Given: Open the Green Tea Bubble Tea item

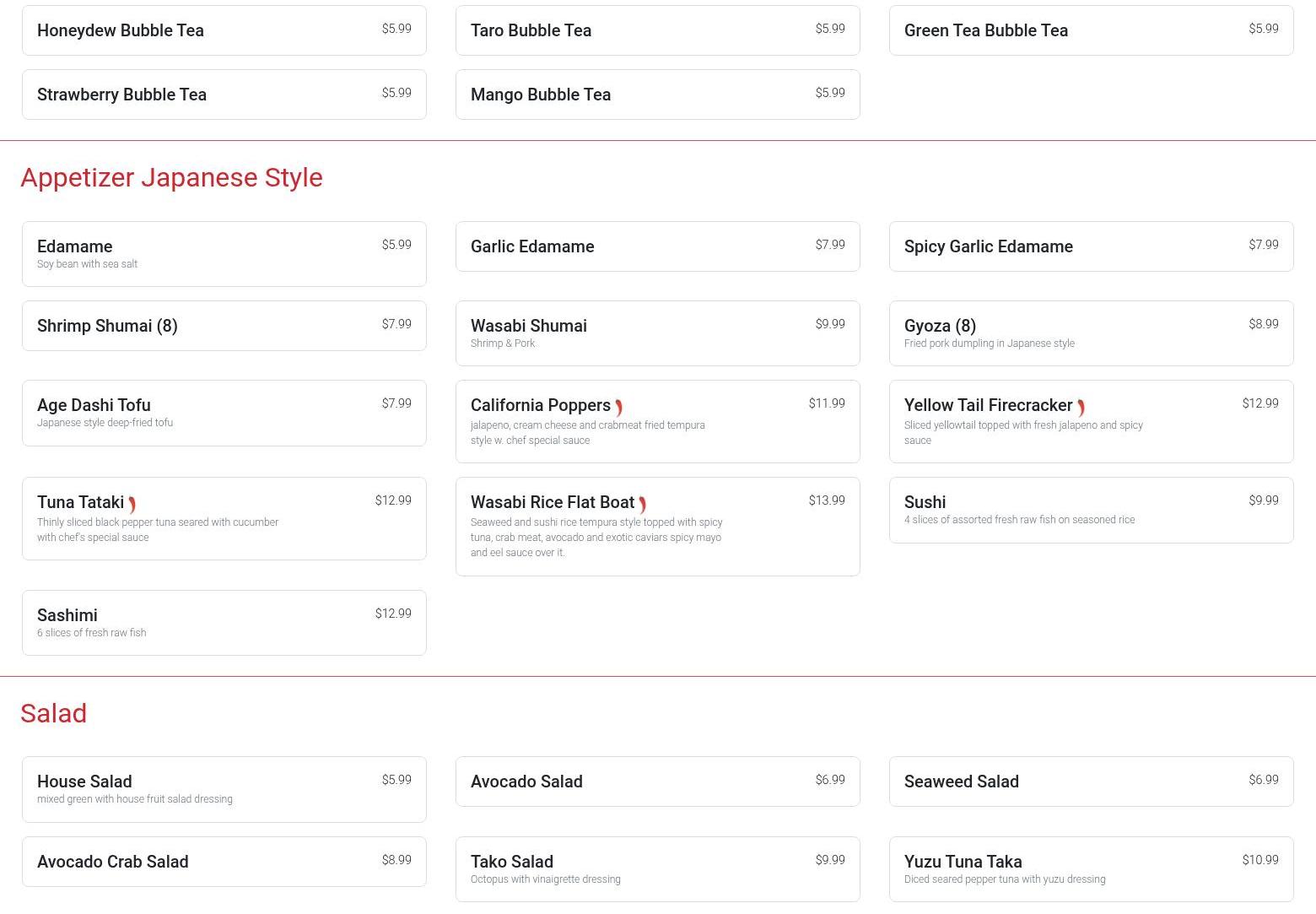Looking at the screenshot, I should (1091, 30).
